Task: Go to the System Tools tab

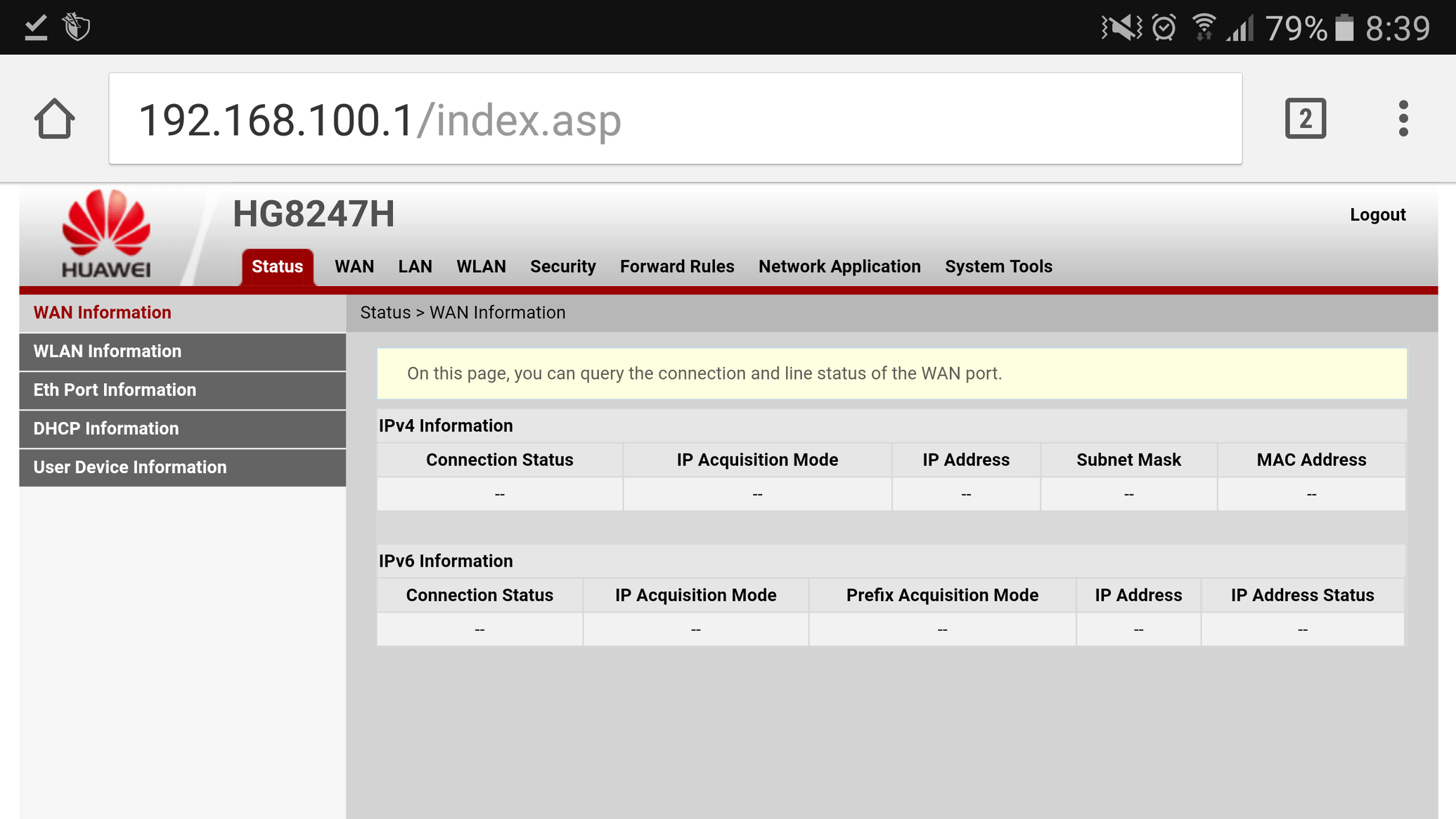Action: click(998, 266)
